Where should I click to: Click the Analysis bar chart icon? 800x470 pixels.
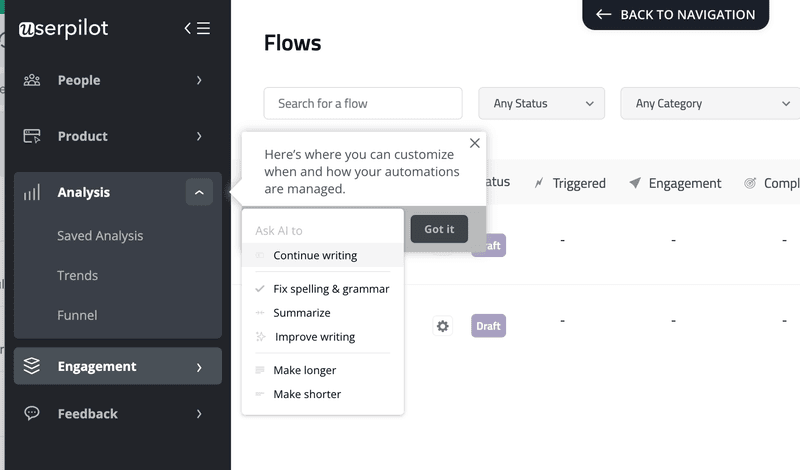tap(32, 192)
